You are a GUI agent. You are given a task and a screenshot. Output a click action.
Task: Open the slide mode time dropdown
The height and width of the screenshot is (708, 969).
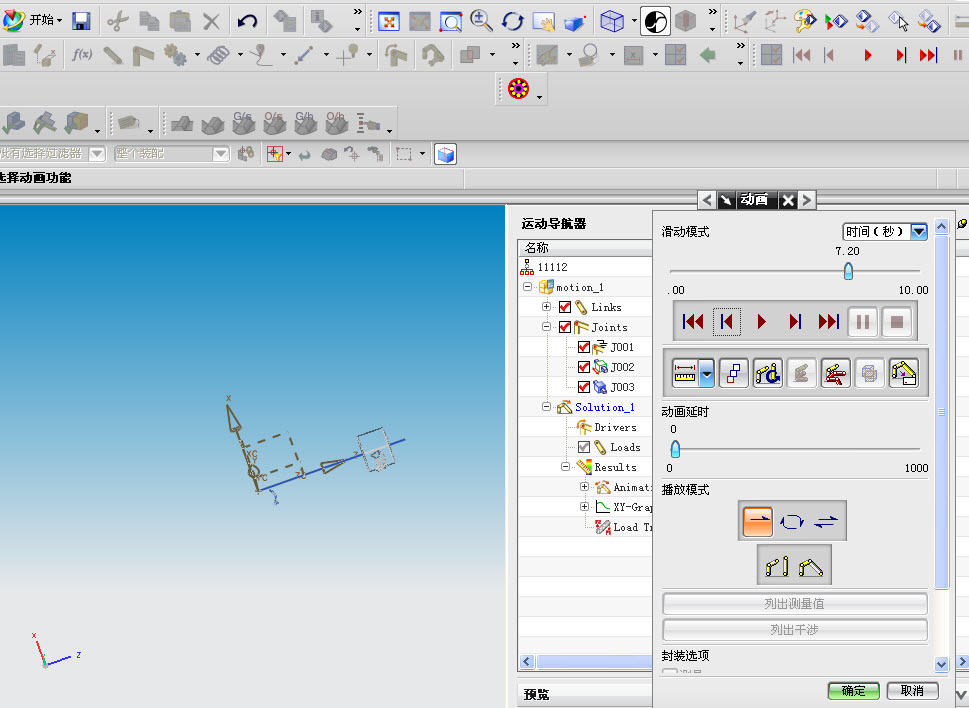(x=919, y=232)
